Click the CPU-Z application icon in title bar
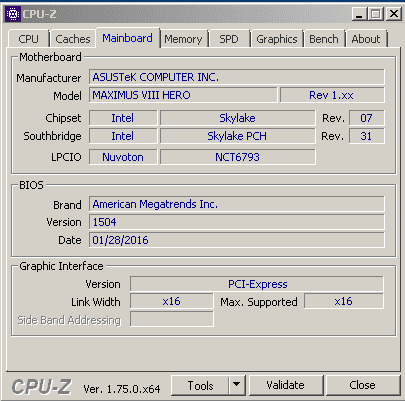405x401 pixels. pos(13,14)
